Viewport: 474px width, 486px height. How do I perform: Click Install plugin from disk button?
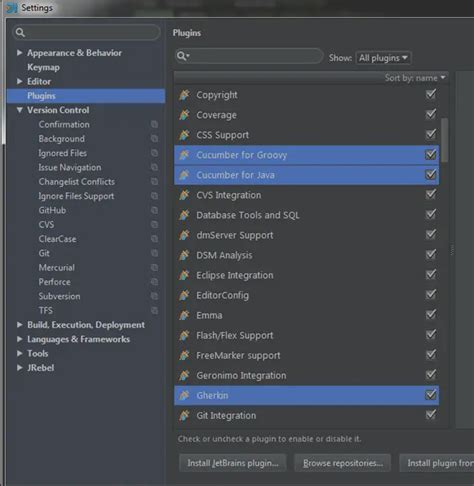tap(437, 463)
